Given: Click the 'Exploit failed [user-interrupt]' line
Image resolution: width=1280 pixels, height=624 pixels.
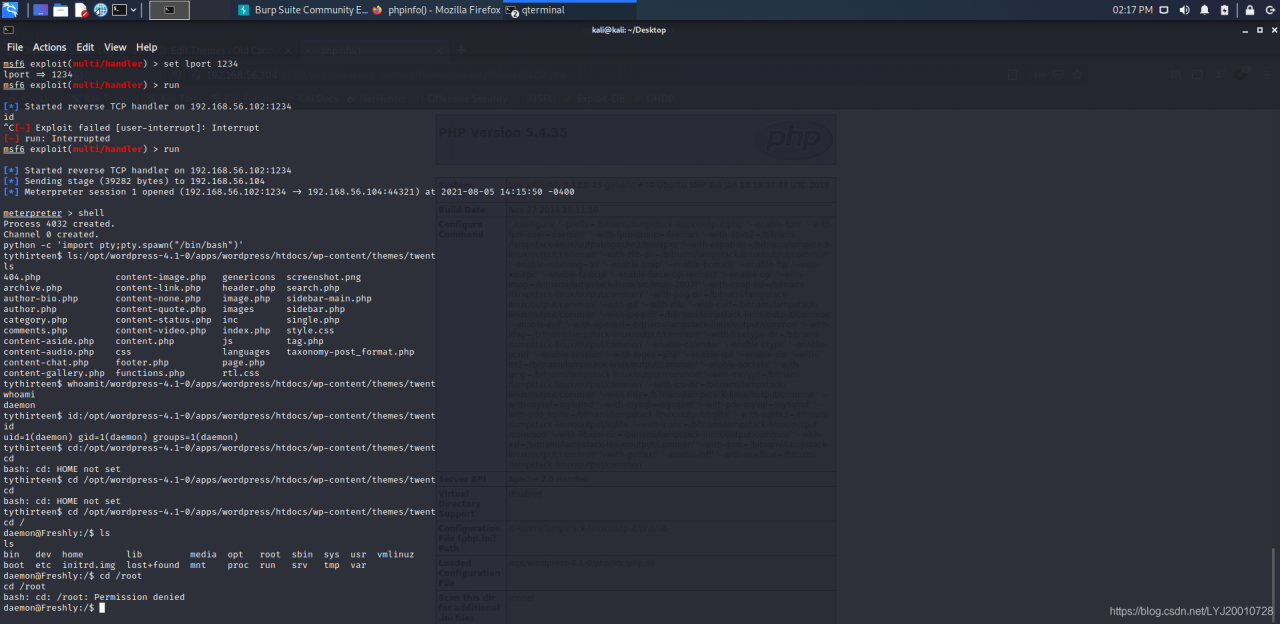Looking at the screenshot, I should (131, 128).
